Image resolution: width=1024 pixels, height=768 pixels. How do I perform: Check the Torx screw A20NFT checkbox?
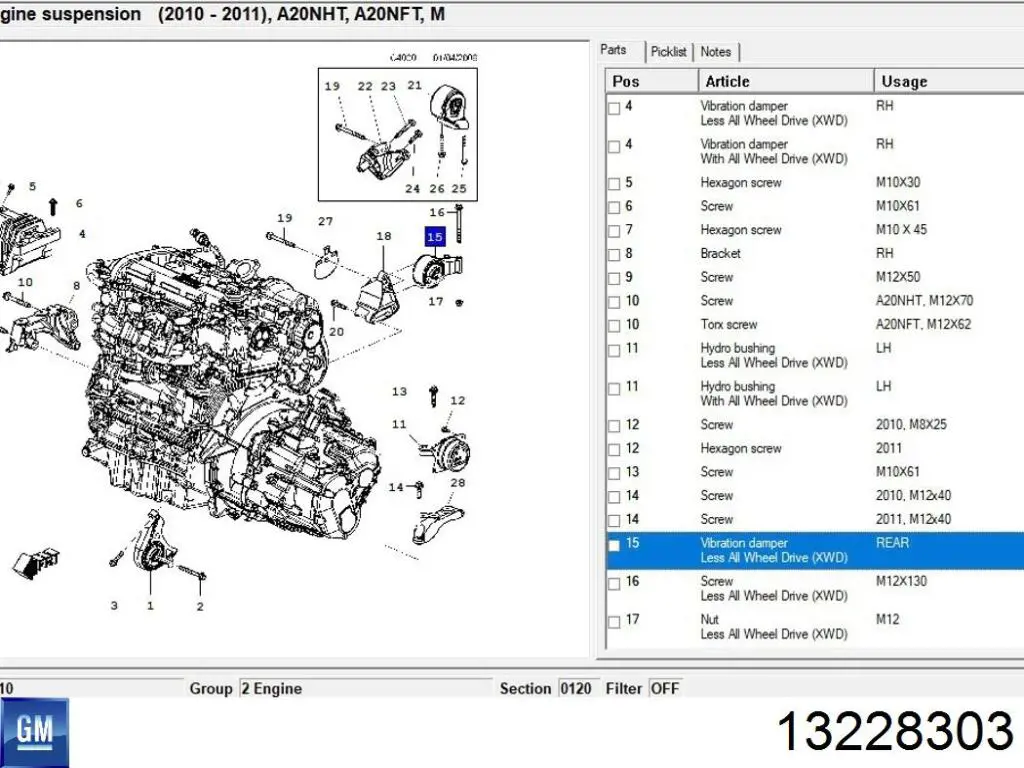[x=614, y=326]
